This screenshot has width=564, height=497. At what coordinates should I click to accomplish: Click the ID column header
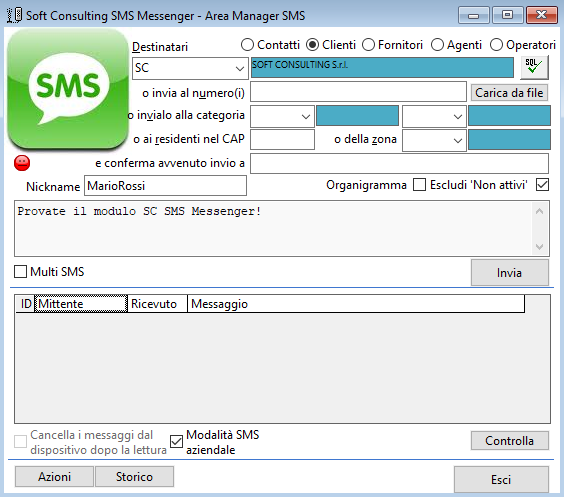point(25,304)
